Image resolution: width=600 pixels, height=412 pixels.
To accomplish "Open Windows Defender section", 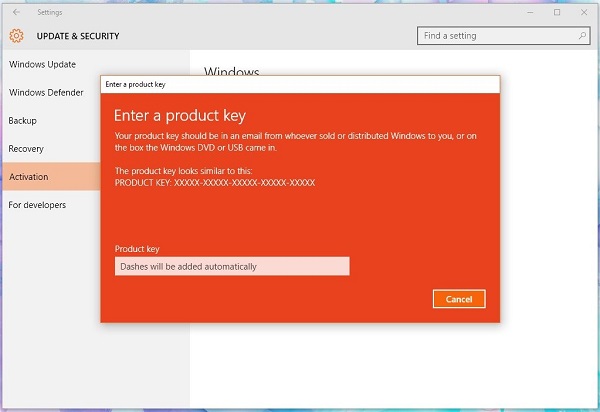I will coord(46,93).
